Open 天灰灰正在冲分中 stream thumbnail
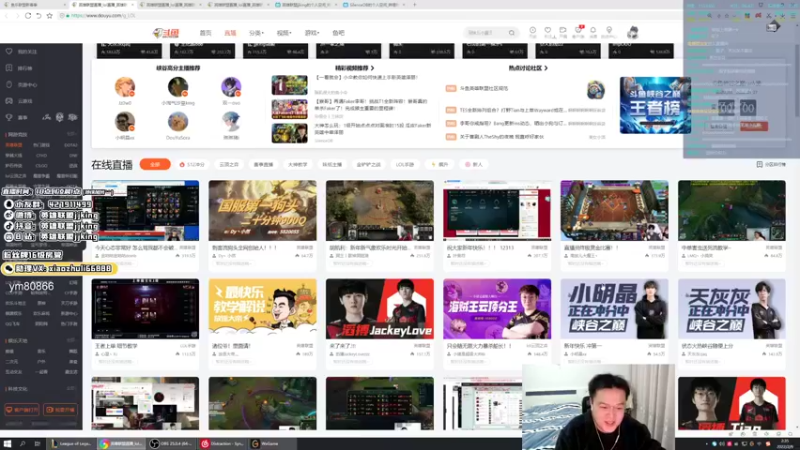This screenshot has width=800, height=450. click(x=732, y=309)
